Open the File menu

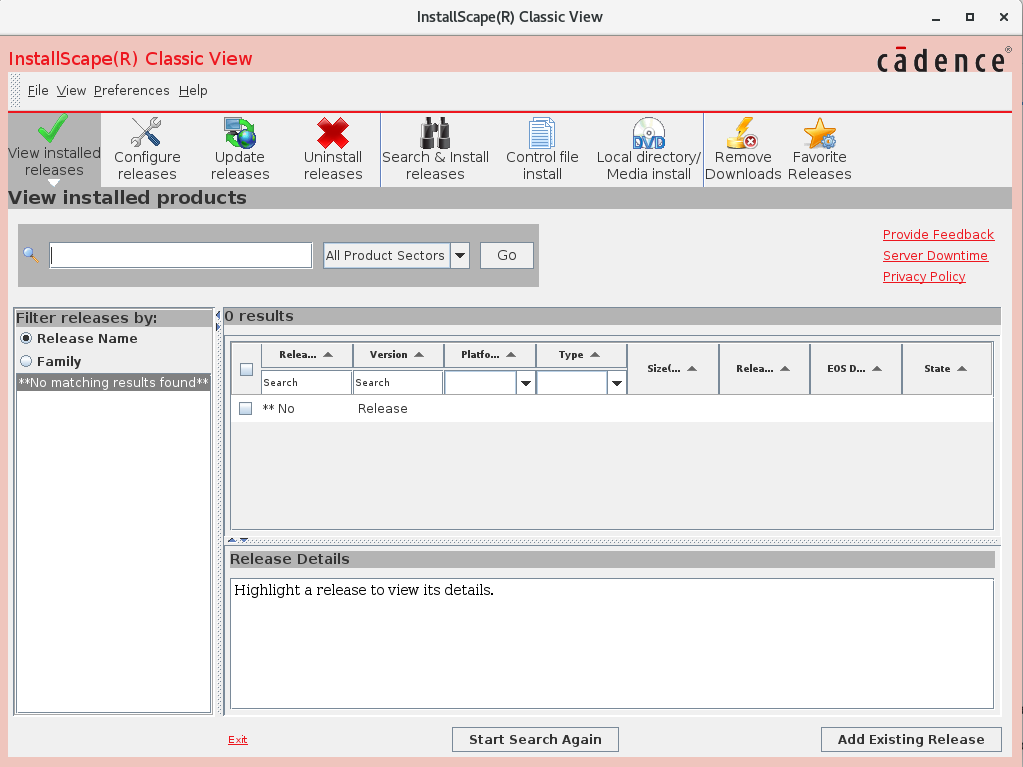38,91
